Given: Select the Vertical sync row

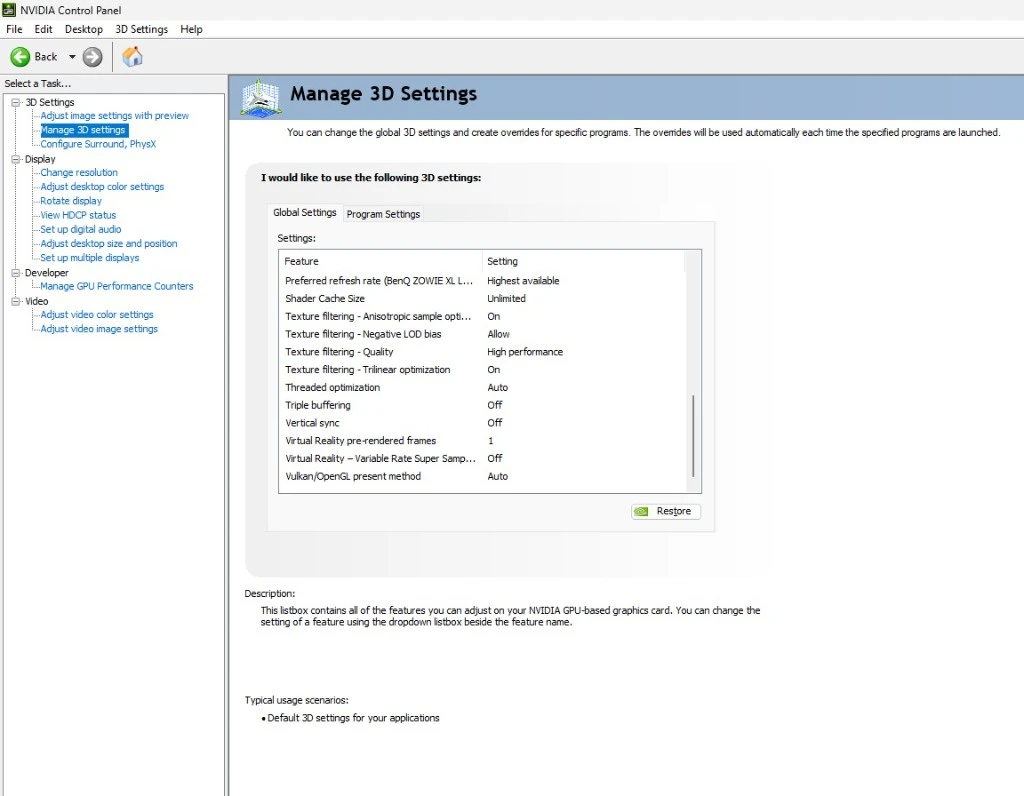Looking at the screenshot, I should [483, 422].
